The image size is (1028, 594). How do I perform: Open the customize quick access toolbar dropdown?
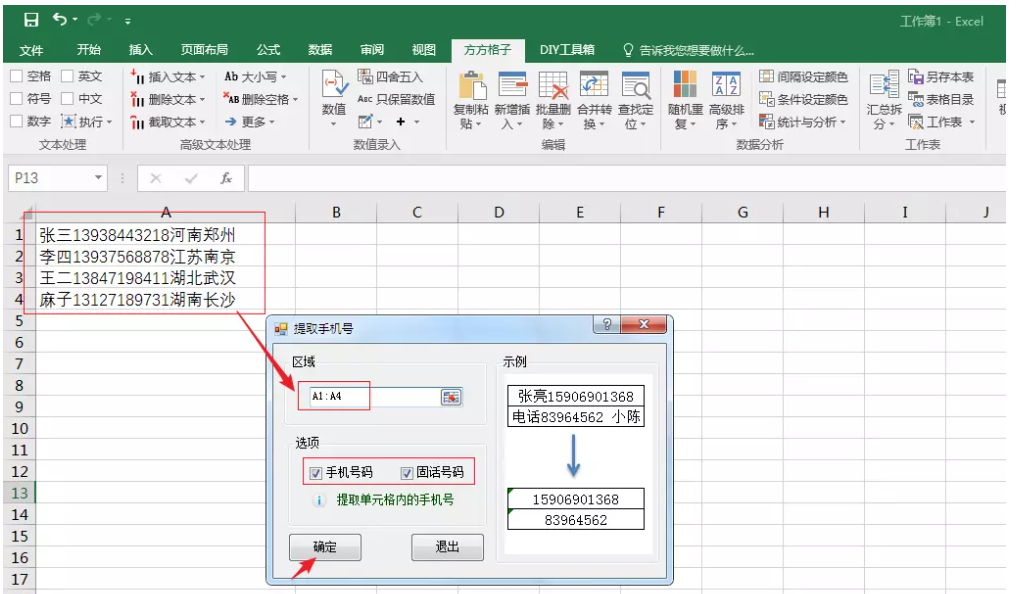pyautogui.click(x=128, y=21)
